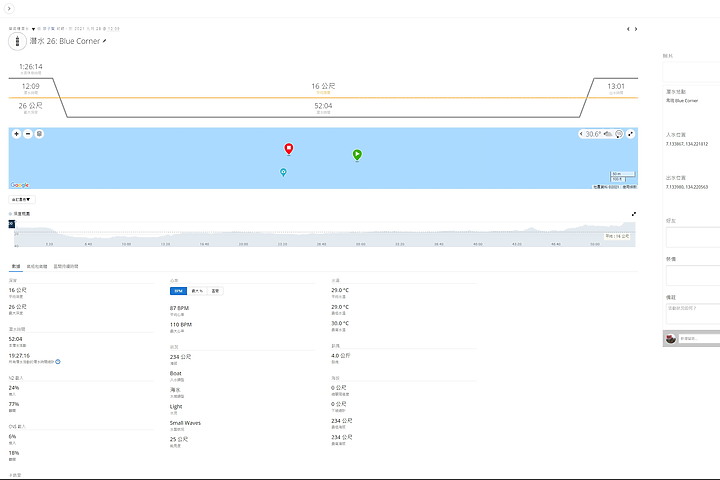720x480 pixels.
Task: Collapse the weather panel showing 30.6°
Action: point(581,134)
